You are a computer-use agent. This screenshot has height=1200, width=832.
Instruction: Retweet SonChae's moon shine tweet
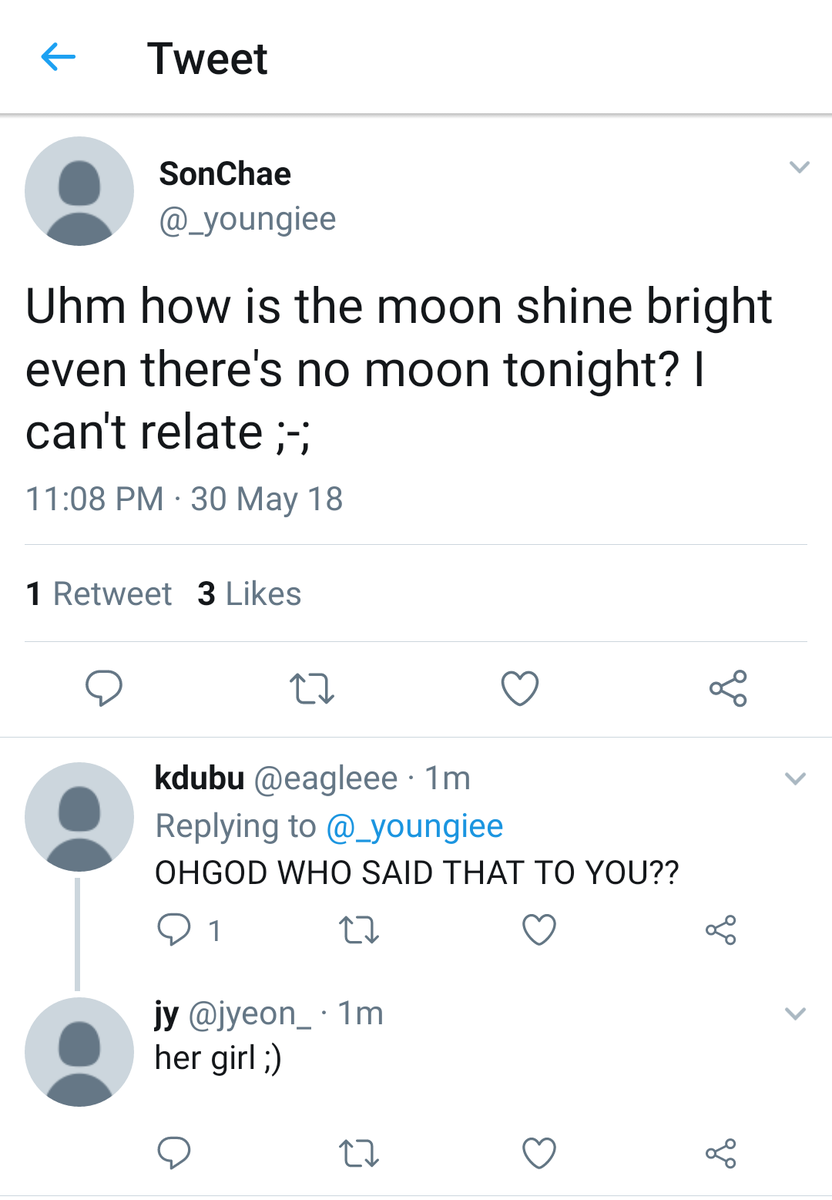312,688
